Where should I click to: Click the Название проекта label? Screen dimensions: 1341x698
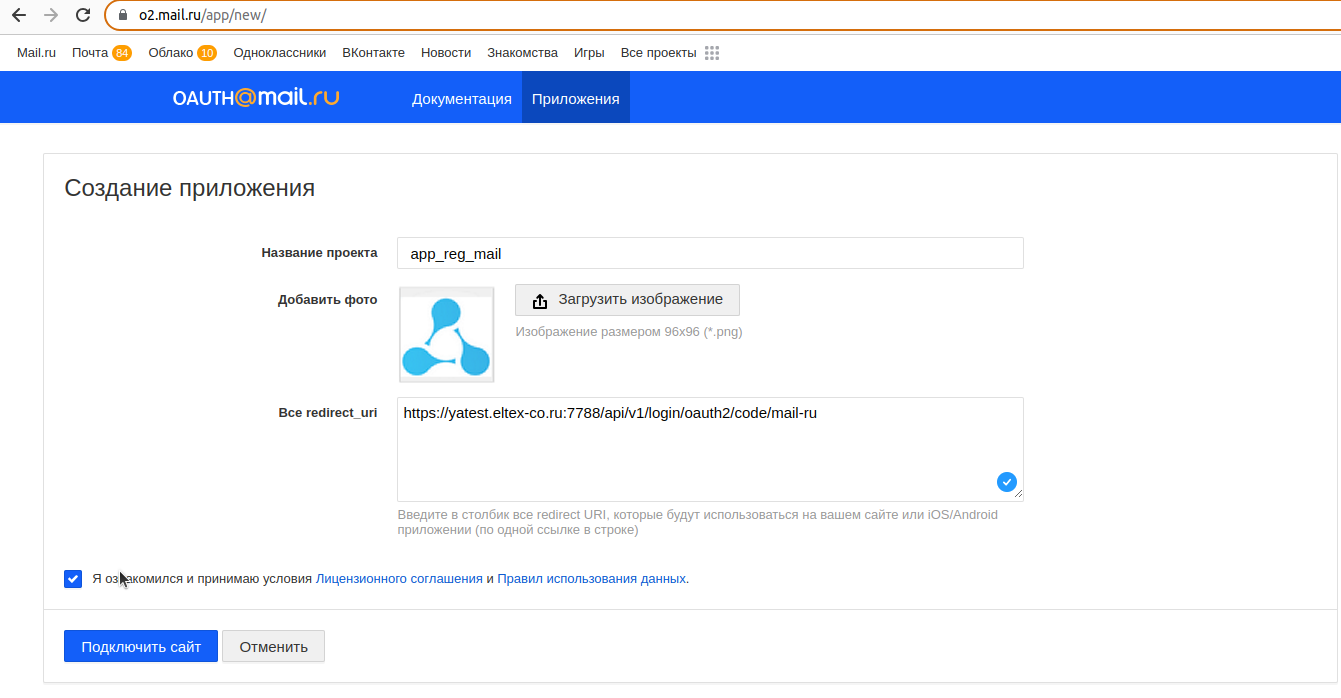click(320, 253)
